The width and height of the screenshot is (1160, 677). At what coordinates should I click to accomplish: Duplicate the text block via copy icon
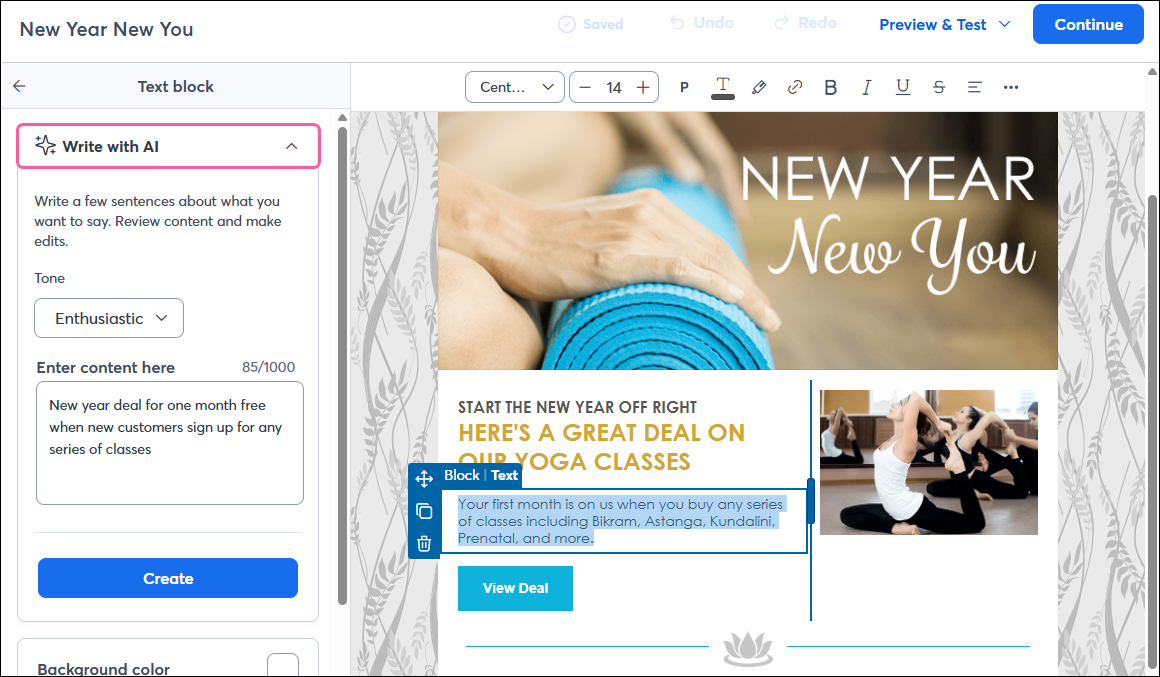point(424,510)
